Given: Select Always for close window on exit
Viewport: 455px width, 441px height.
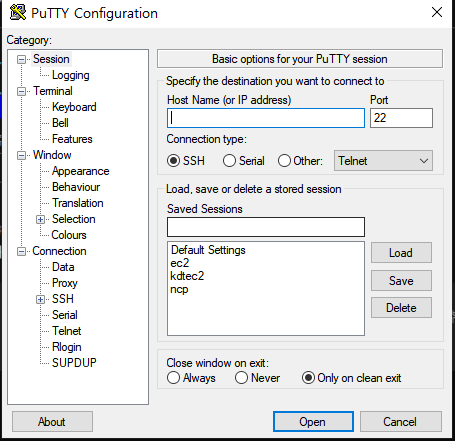Looking at the screenshot, I should point(173,378).
